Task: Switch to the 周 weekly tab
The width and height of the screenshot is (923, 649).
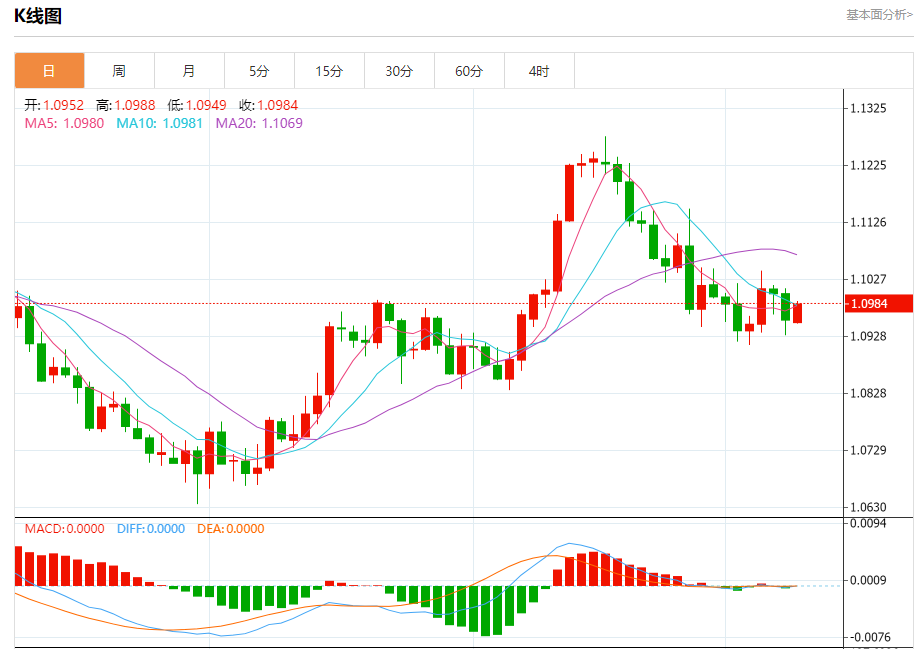Action: (x=119, y=71)
